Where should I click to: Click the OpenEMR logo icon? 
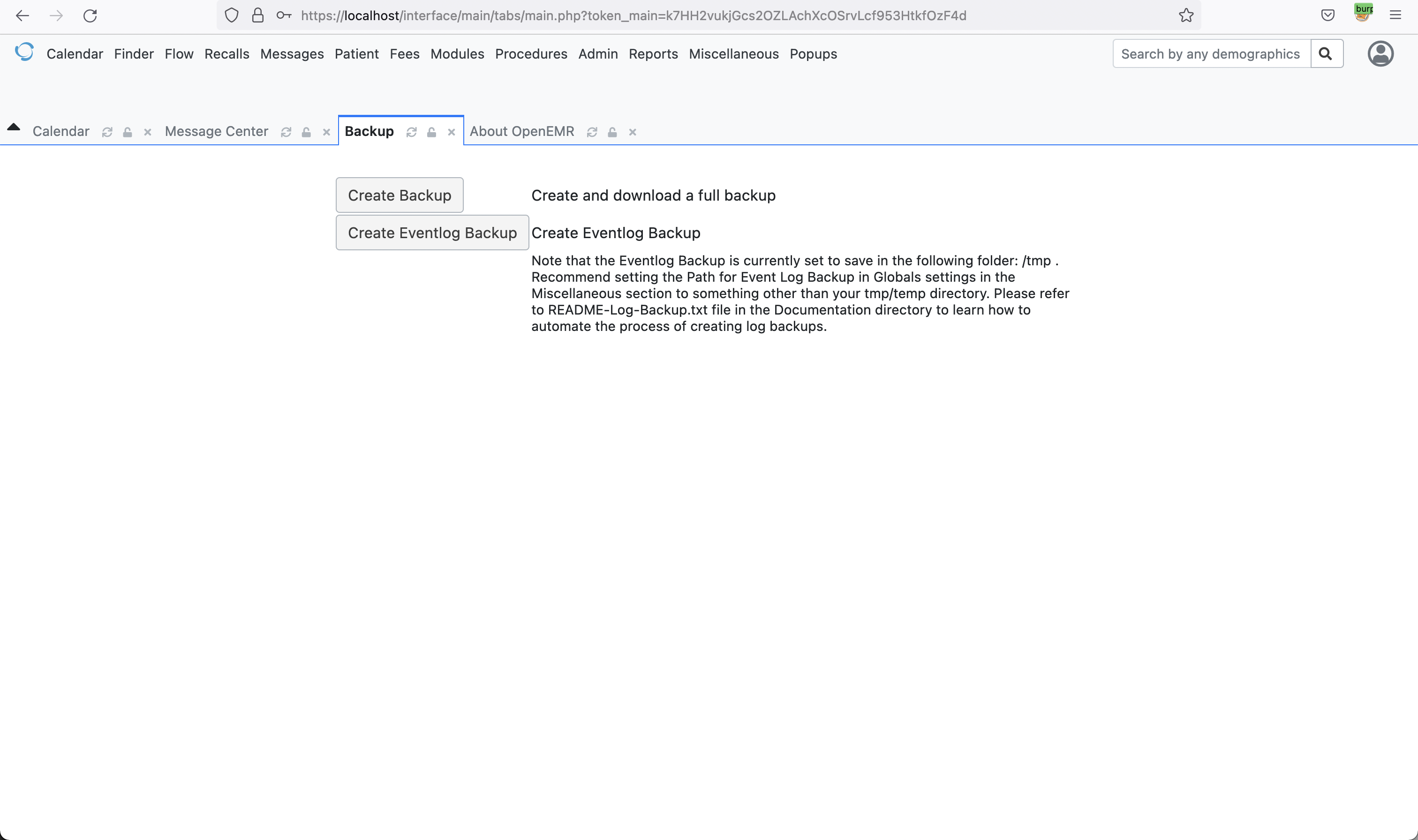coord(24,52)
